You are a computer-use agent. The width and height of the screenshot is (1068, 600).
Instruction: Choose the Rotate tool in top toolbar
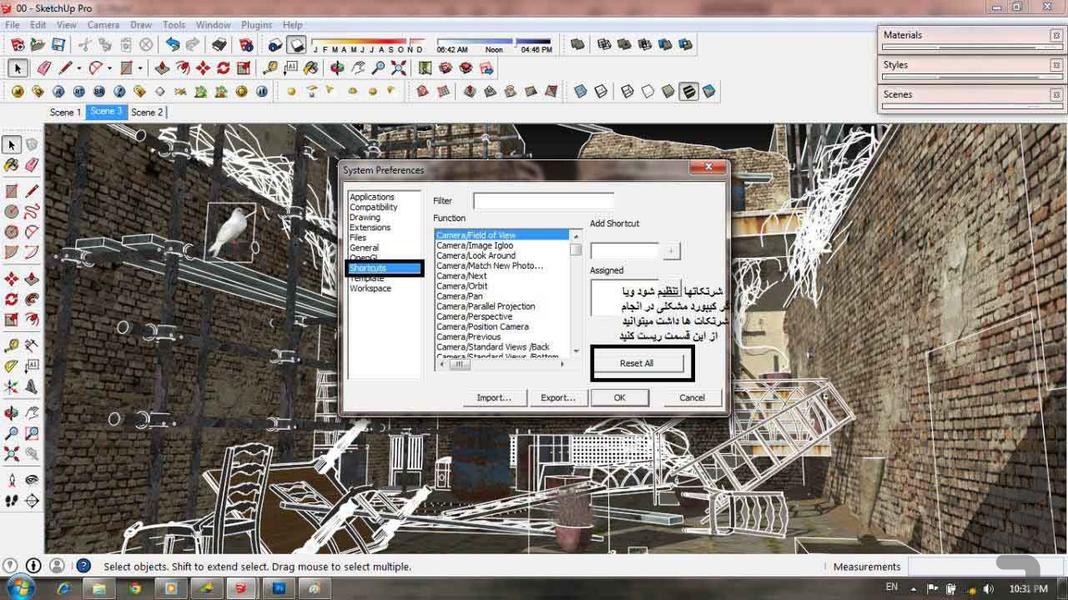click(x=223, y=68)
